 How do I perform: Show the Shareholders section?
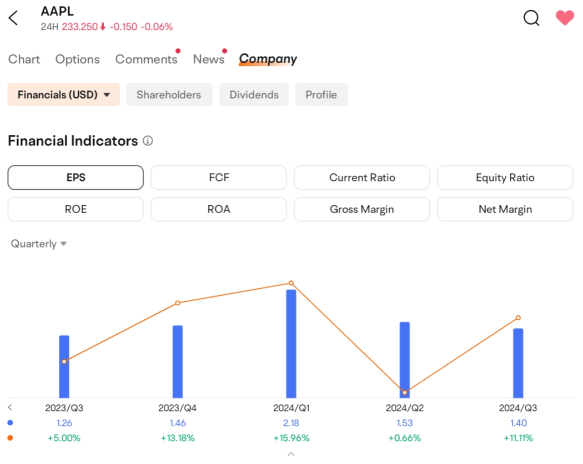pos(169,94)
